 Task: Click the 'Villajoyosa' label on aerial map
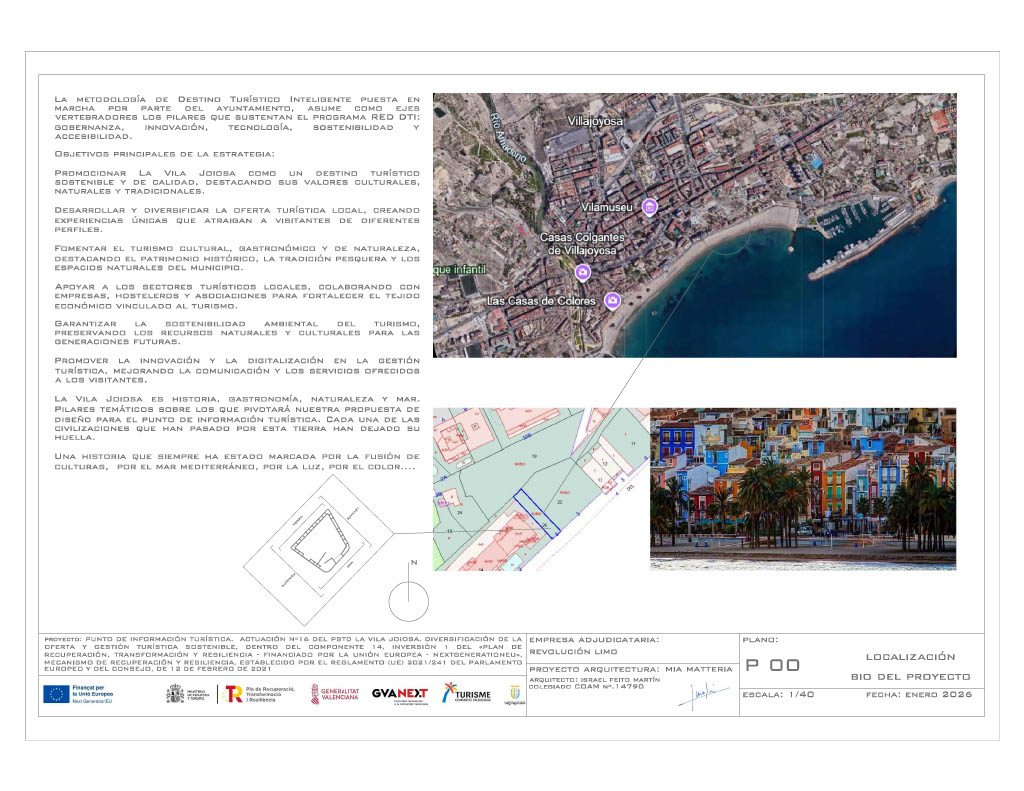pos(594,121)
